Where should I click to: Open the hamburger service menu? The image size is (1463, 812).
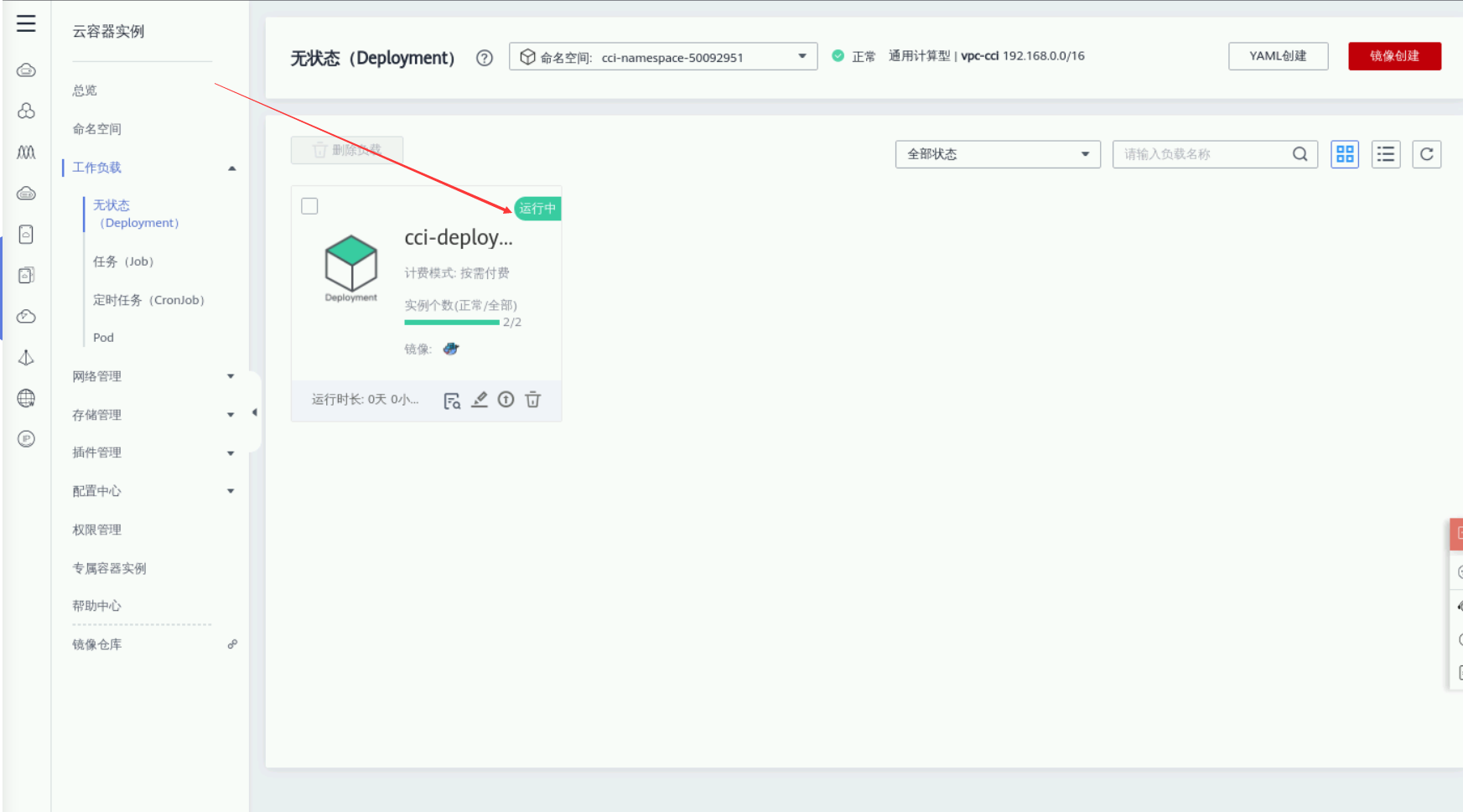tap(26, 23)
